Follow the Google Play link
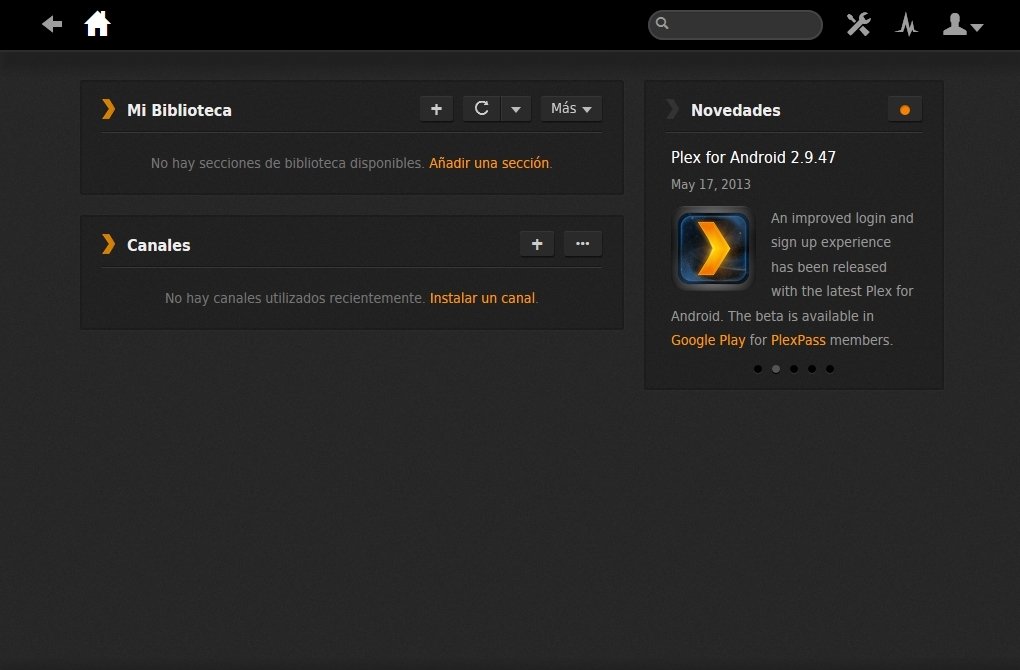Viewport: 1020px width, 670px height. [708, 340]
